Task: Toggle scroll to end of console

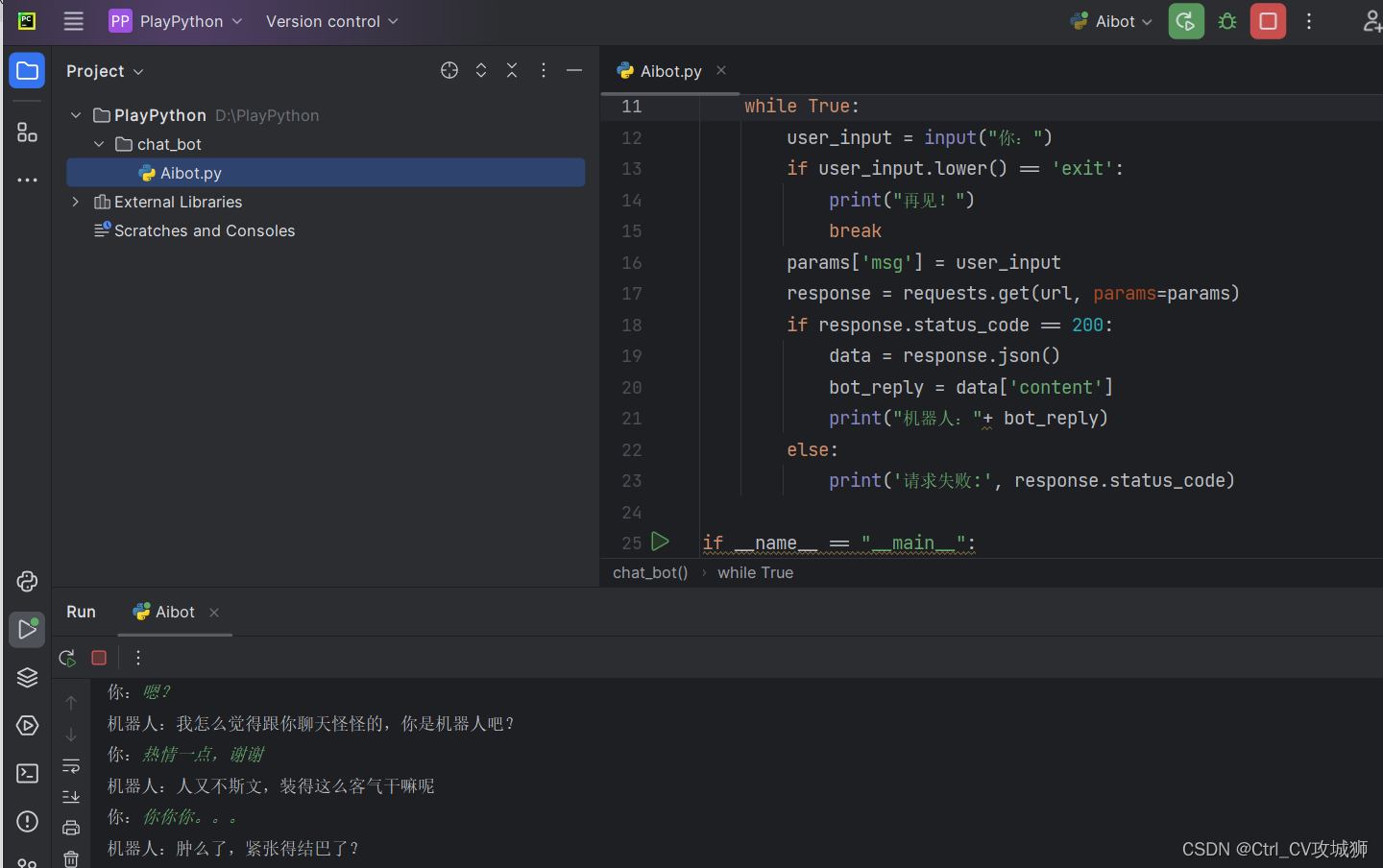Action: click(x=71, y=796)
